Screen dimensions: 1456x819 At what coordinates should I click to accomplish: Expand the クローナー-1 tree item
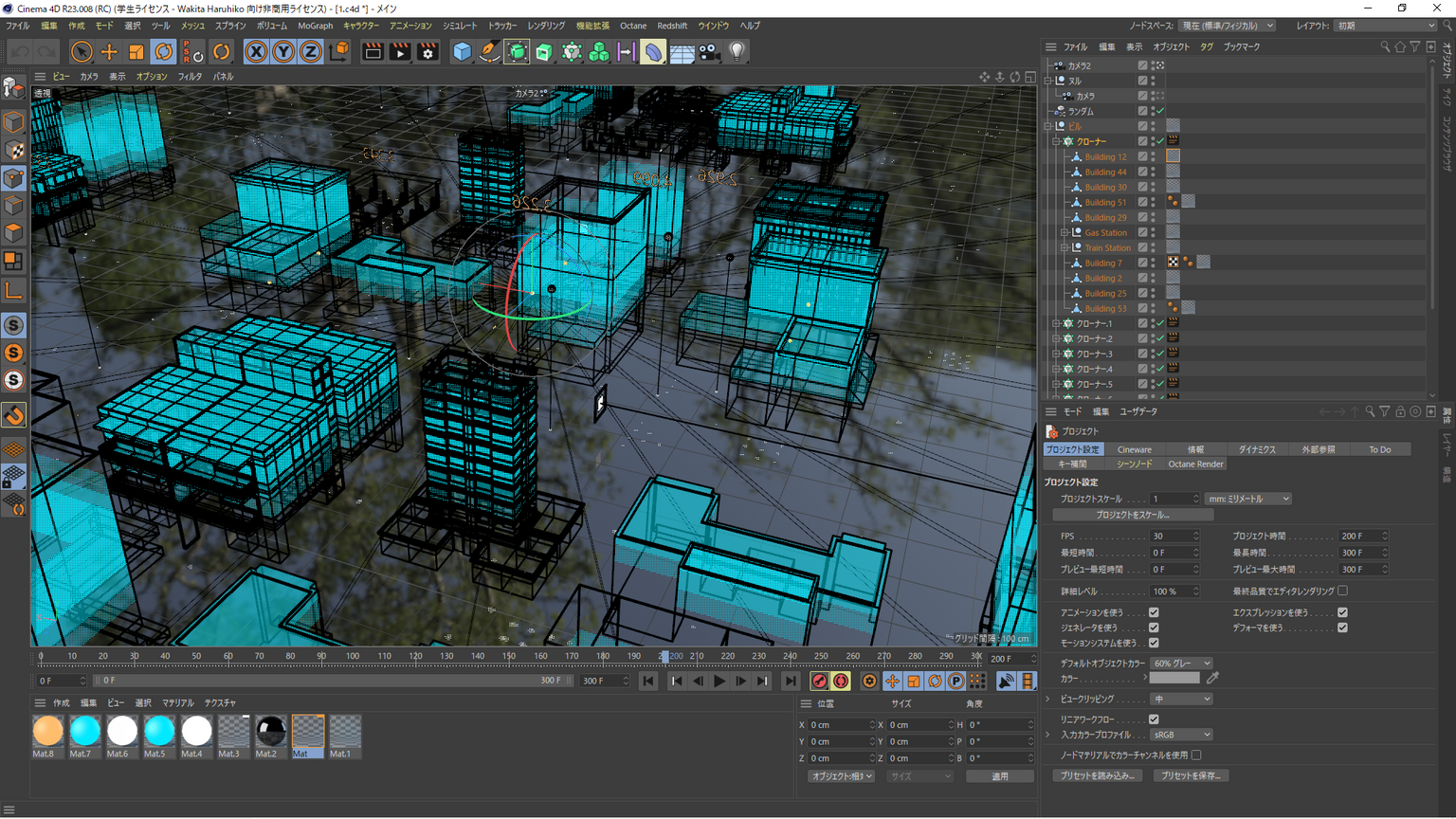[1056, 323]
